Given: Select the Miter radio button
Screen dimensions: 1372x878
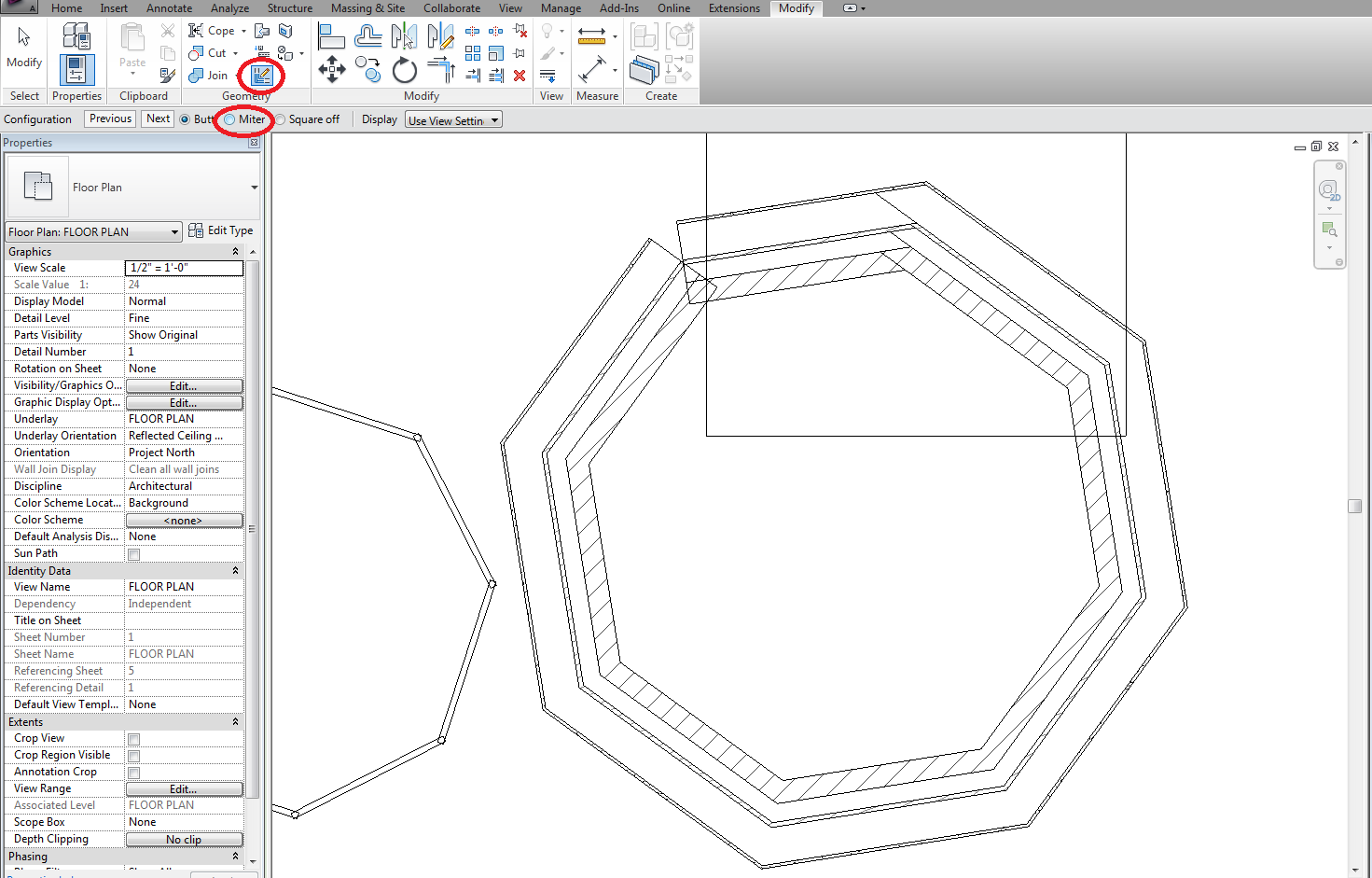Looking at the screenshot, I should pos(229,119).
